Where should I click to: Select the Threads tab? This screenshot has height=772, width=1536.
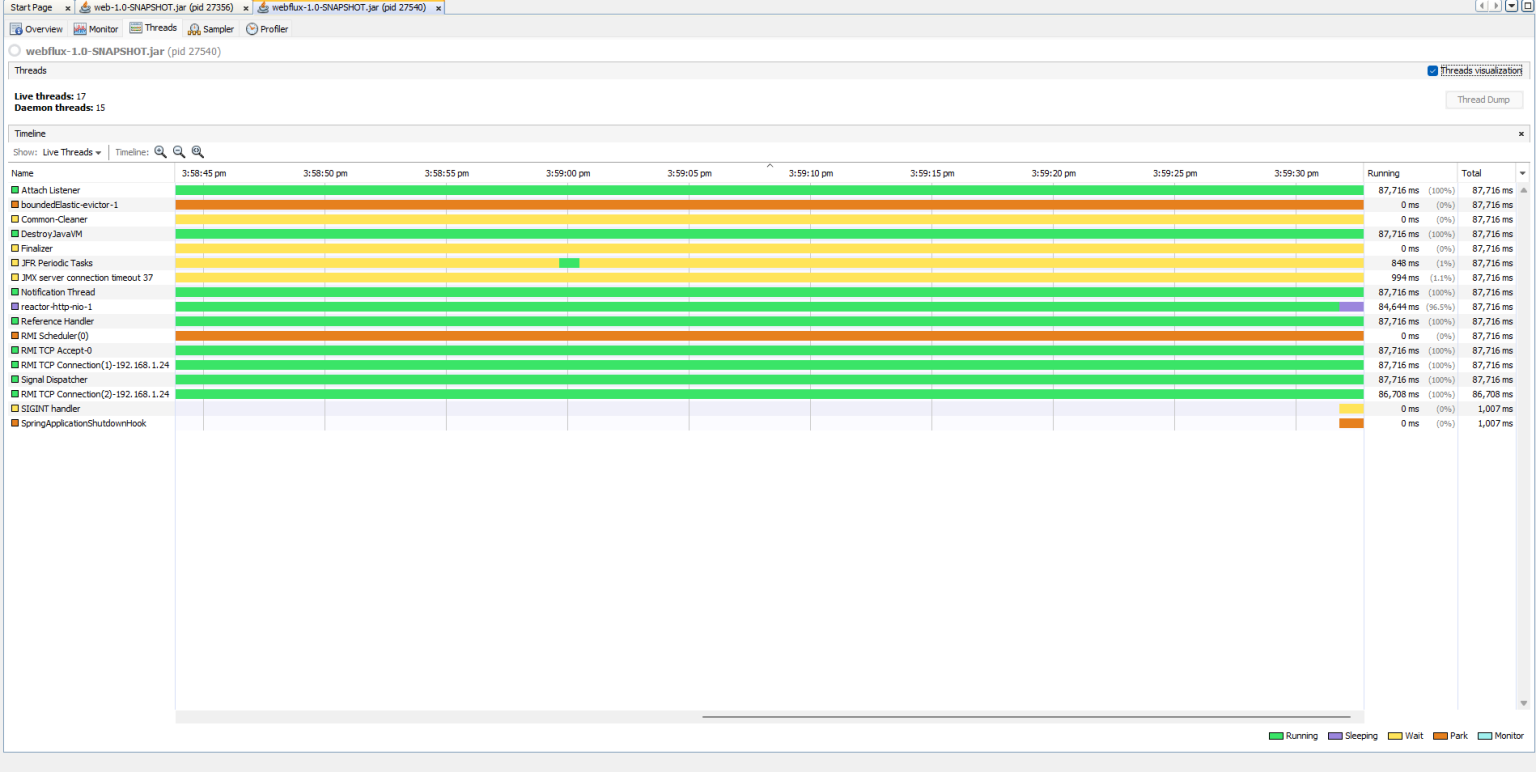[x=153, y=29]
